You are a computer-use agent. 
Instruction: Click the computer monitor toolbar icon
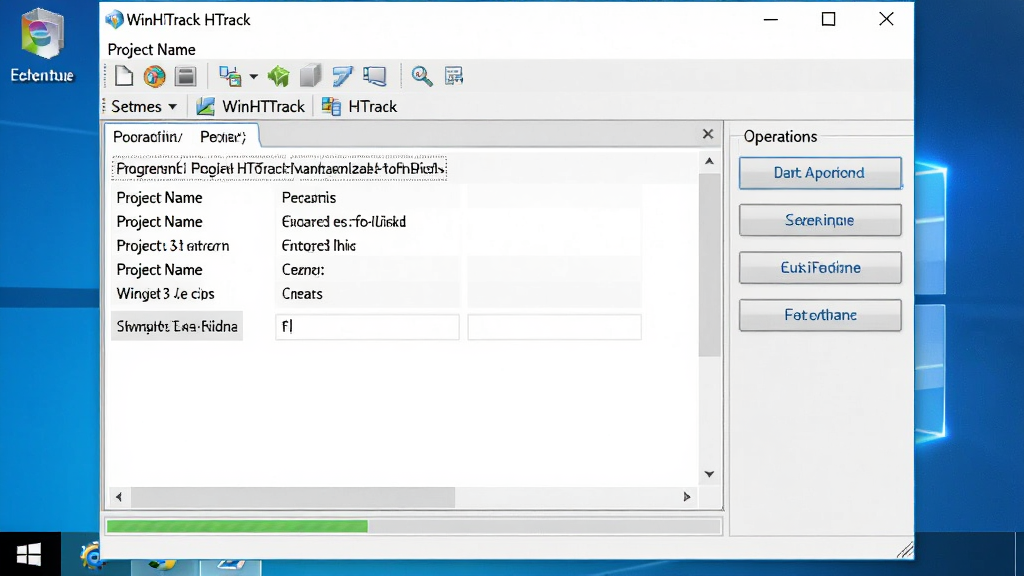[375, 76]
